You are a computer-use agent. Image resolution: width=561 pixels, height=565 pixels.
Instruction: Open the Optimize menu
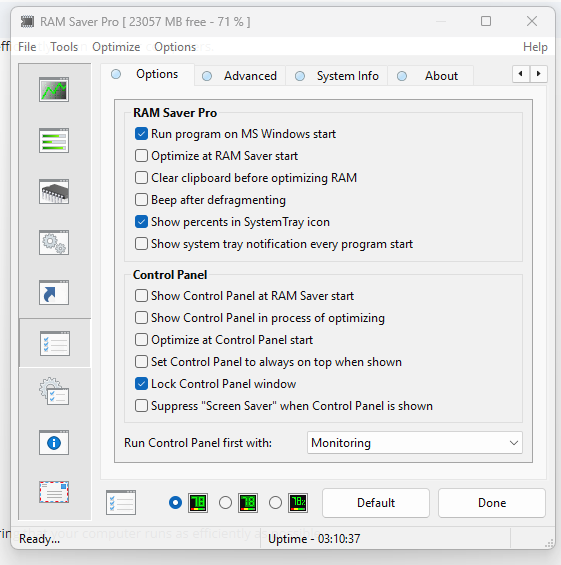click(x=116, y=47)
